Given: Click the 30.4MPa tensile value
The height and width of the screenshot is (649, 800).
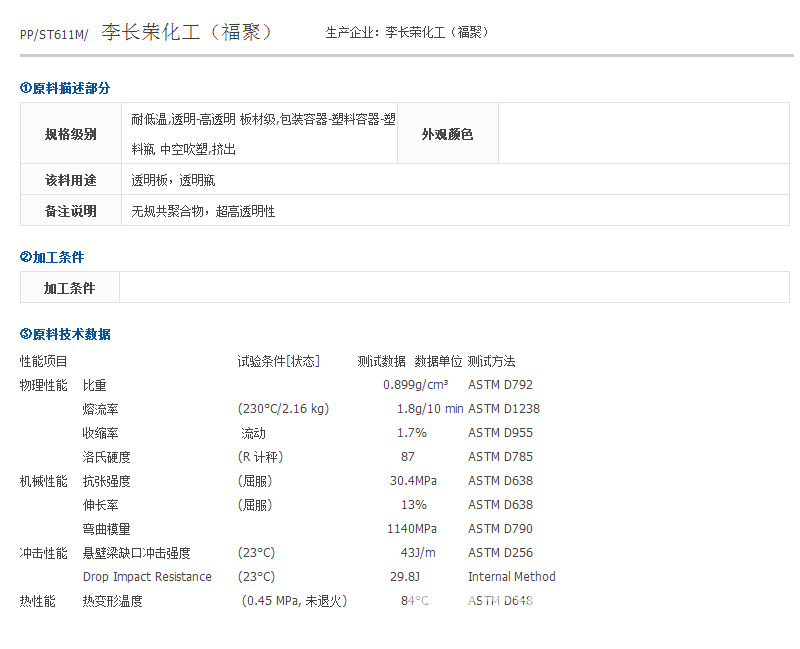Looking at the screenshot, I should (x=413, y=481).
